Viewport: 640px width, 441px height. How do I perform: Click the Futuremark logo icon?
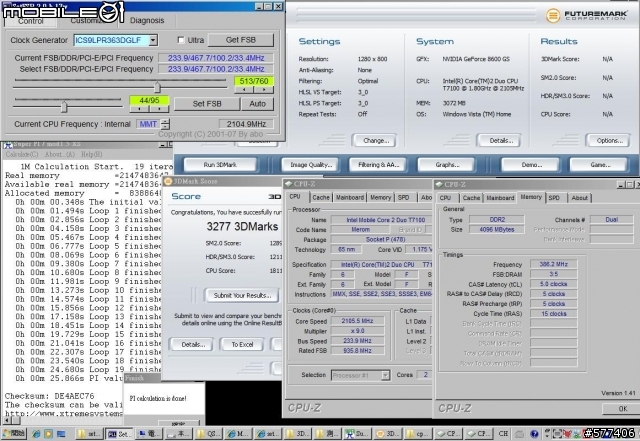click(x=553, y=16)
